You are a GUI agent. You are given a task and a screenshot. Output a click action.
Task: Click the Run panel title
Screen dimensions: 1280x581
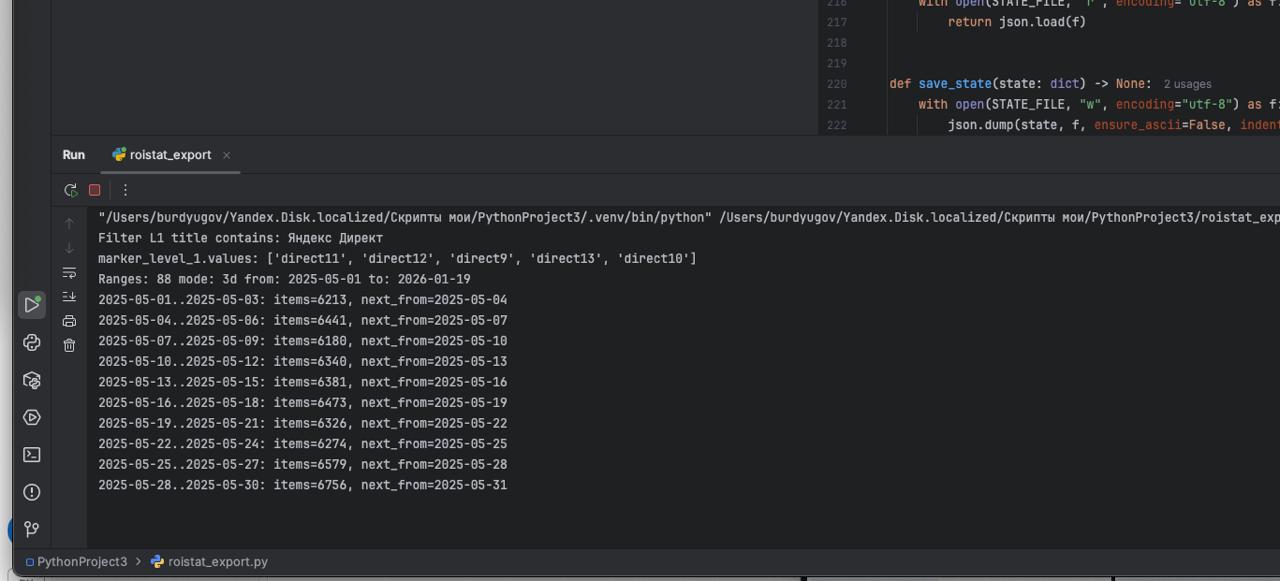(74, 155)
